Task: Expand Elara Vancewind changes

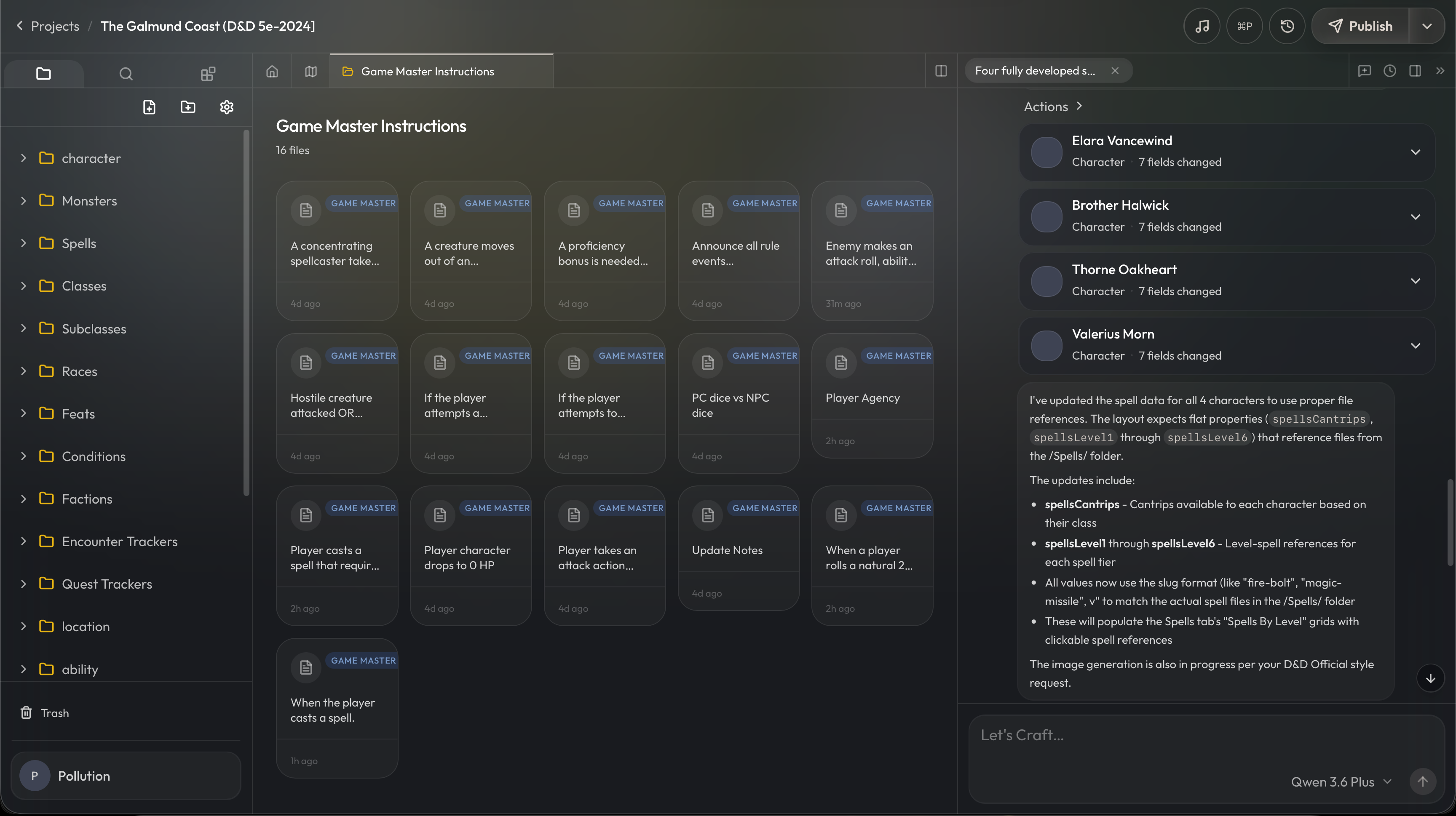Action: pos(1415,152)
